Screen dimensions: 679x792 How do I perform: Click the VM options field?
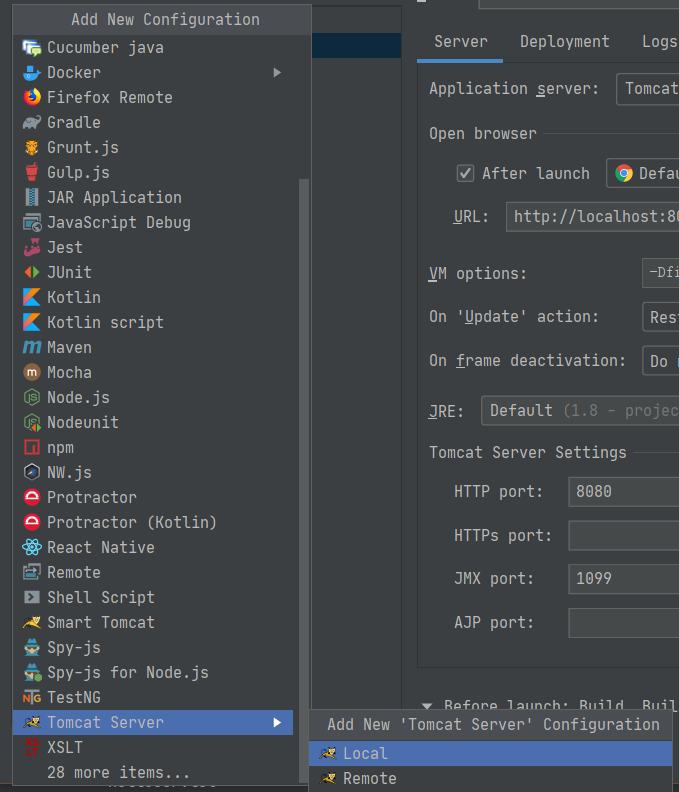pos(661,273)
